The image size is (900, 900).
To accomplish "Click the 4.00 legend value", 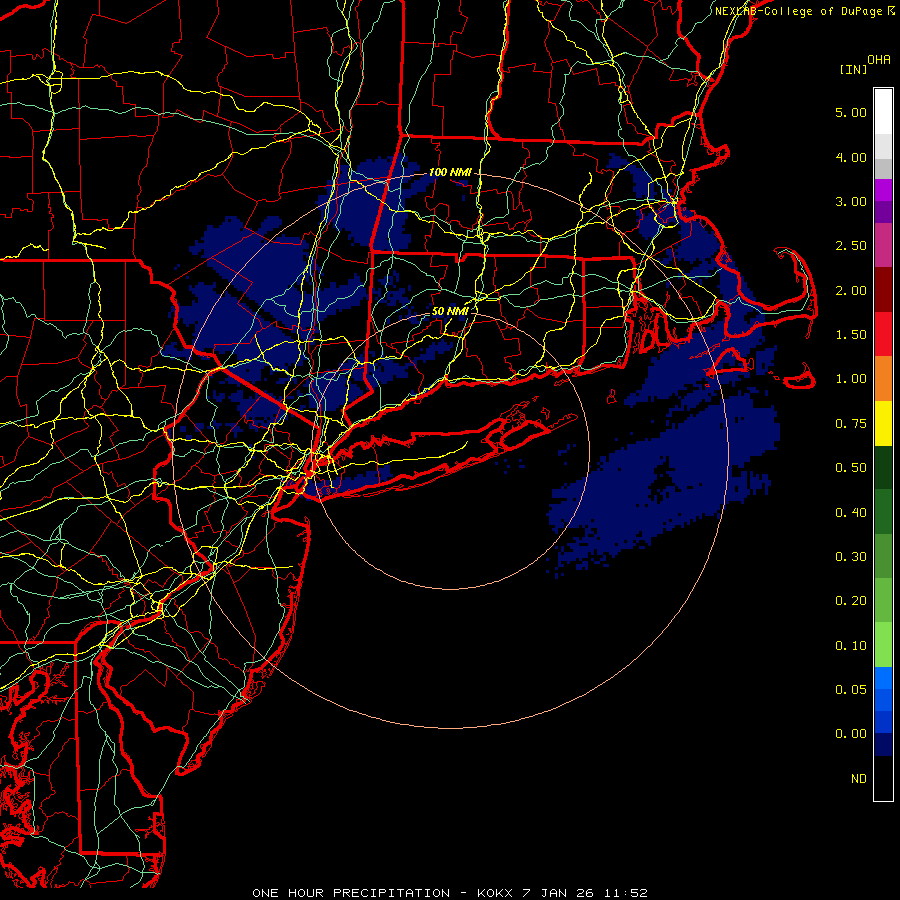I will pyautogui.click(x=851, y=157).
